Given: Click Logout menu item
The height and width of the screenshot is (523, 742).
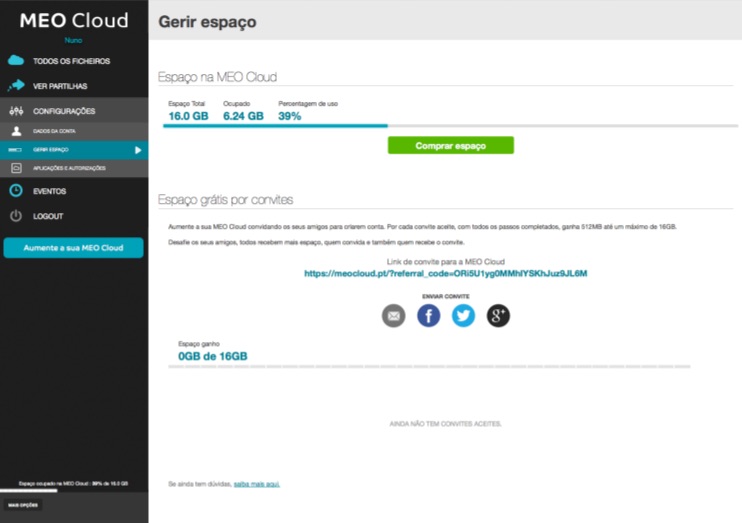Looking at the screenshot, I should 74,216.
